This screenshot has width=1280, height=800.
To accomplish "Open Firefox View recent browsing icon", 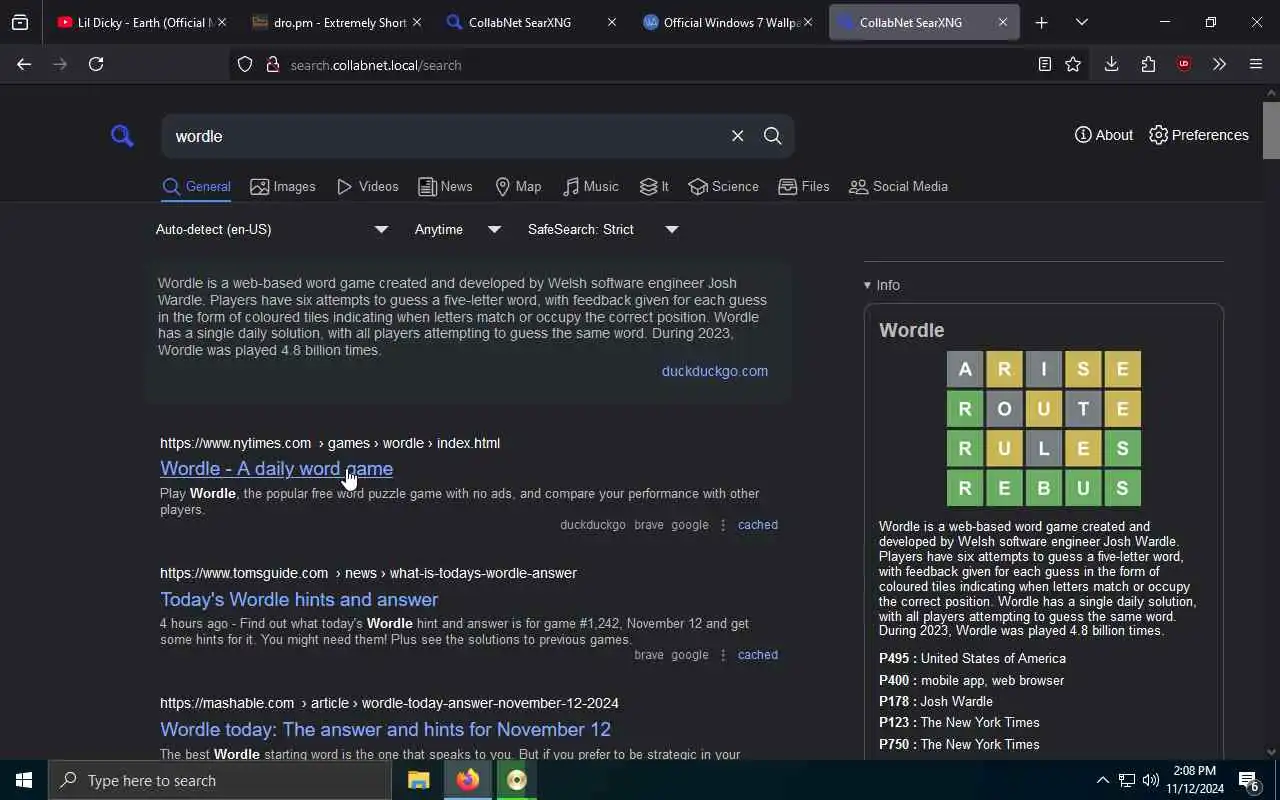I will click(20, 22).
